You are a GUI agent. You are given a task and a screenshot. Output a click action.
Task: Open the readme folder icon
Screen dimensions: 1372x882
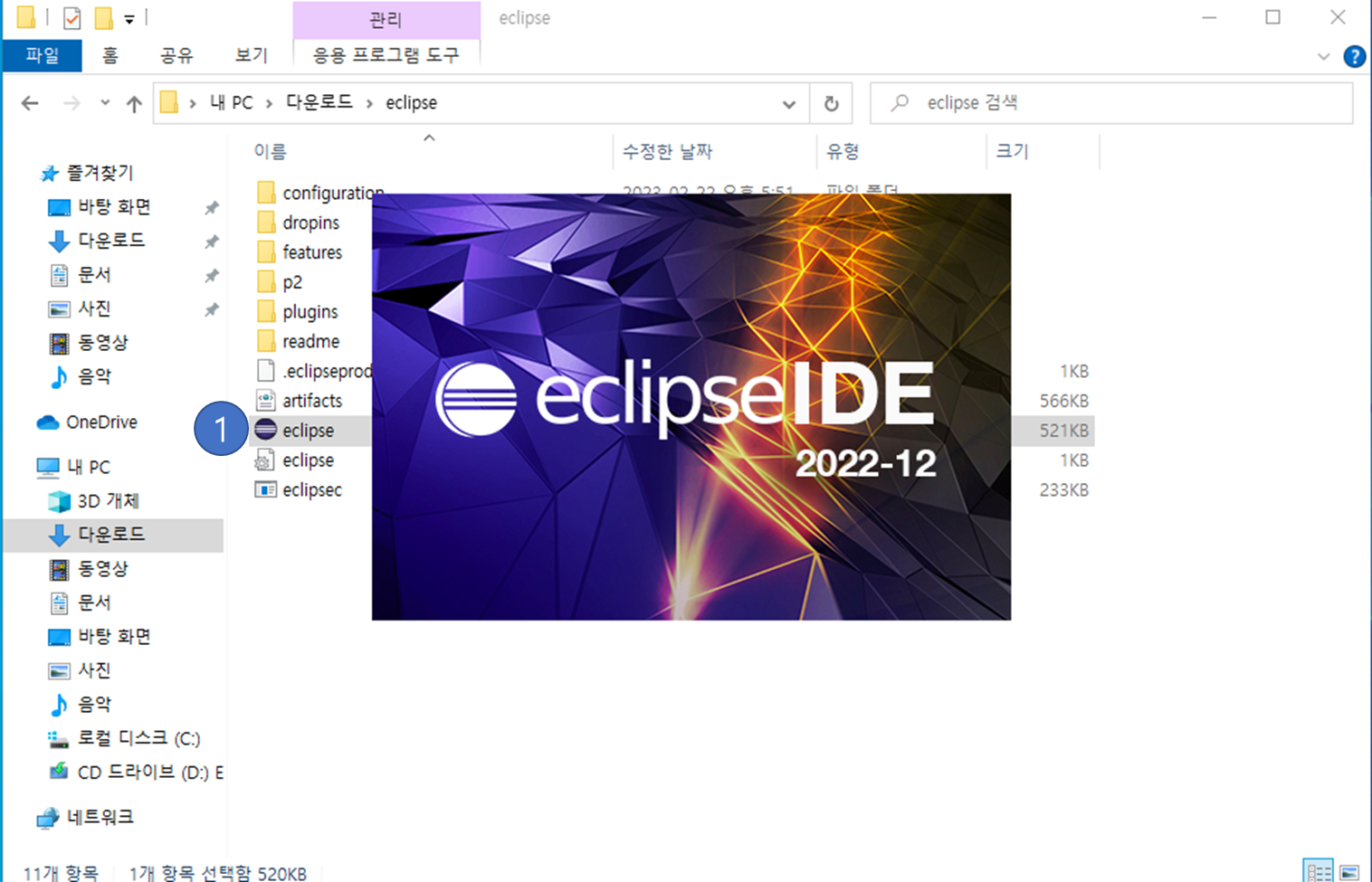(265, 342)
